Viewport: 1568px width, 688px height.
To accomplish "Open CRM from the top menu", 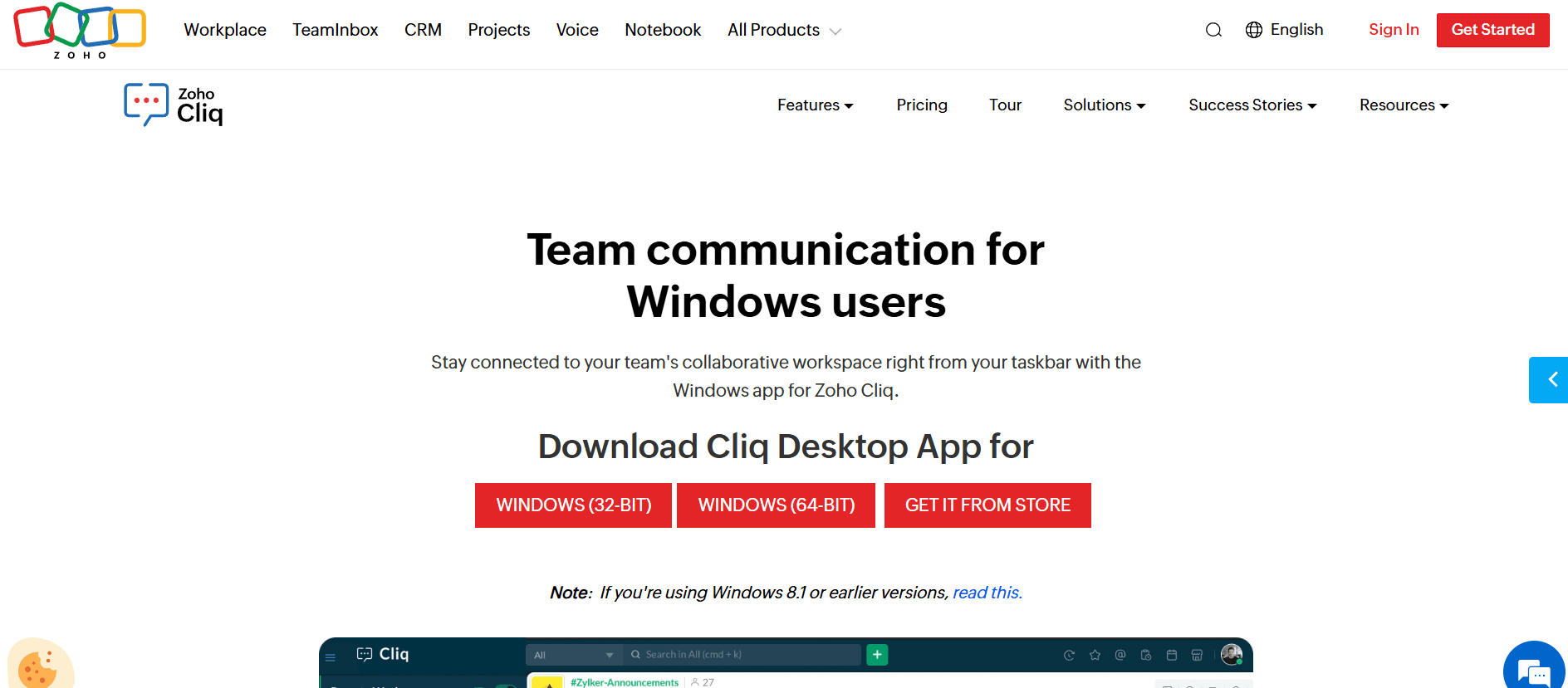I will point(423,30).
